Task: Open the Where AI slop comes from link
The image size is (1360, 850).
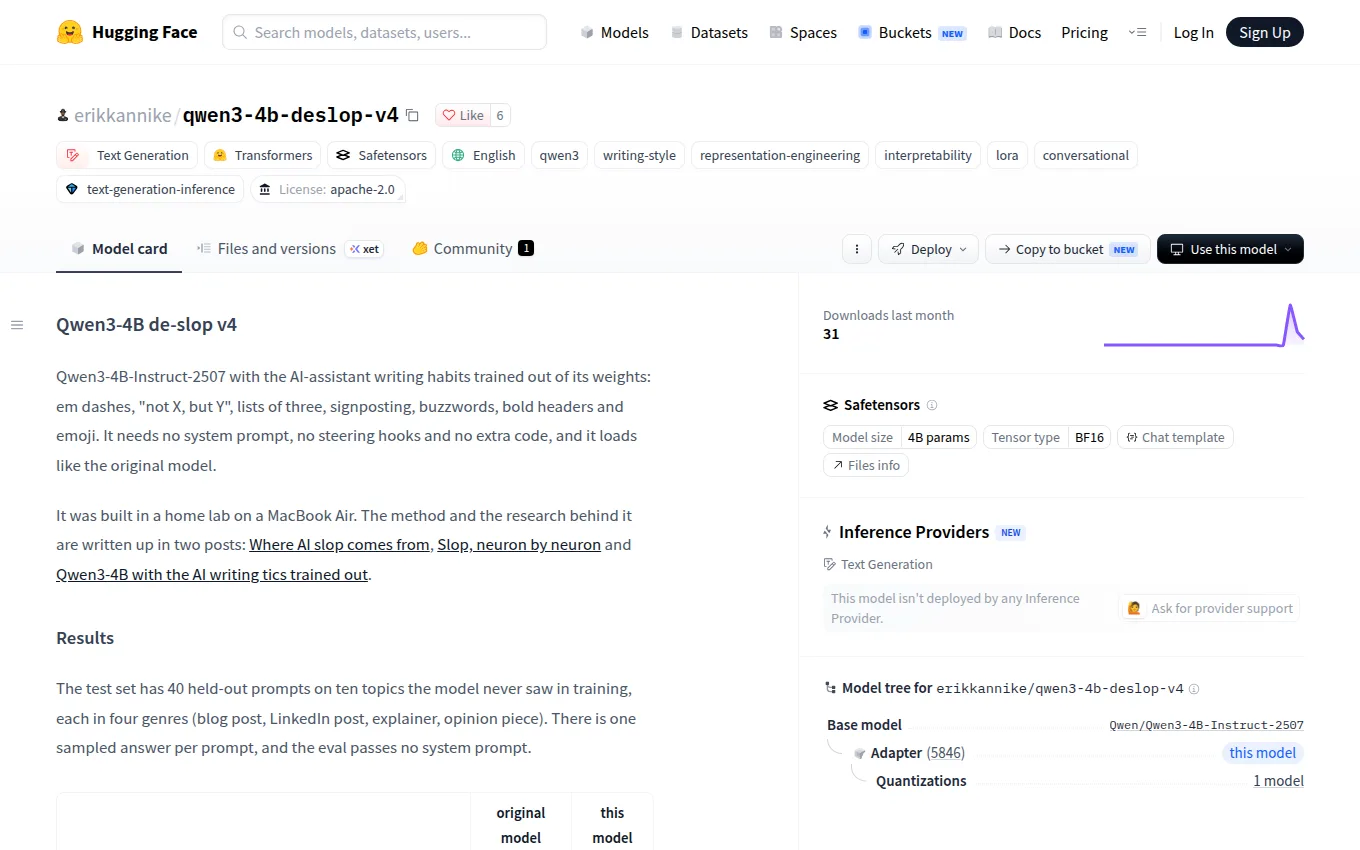Action: (340, 545)
